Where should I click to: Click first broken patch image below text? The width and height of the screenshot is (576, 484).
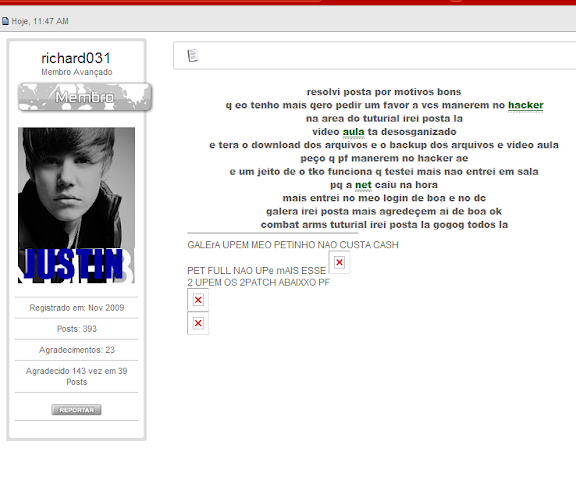[198, 300]
